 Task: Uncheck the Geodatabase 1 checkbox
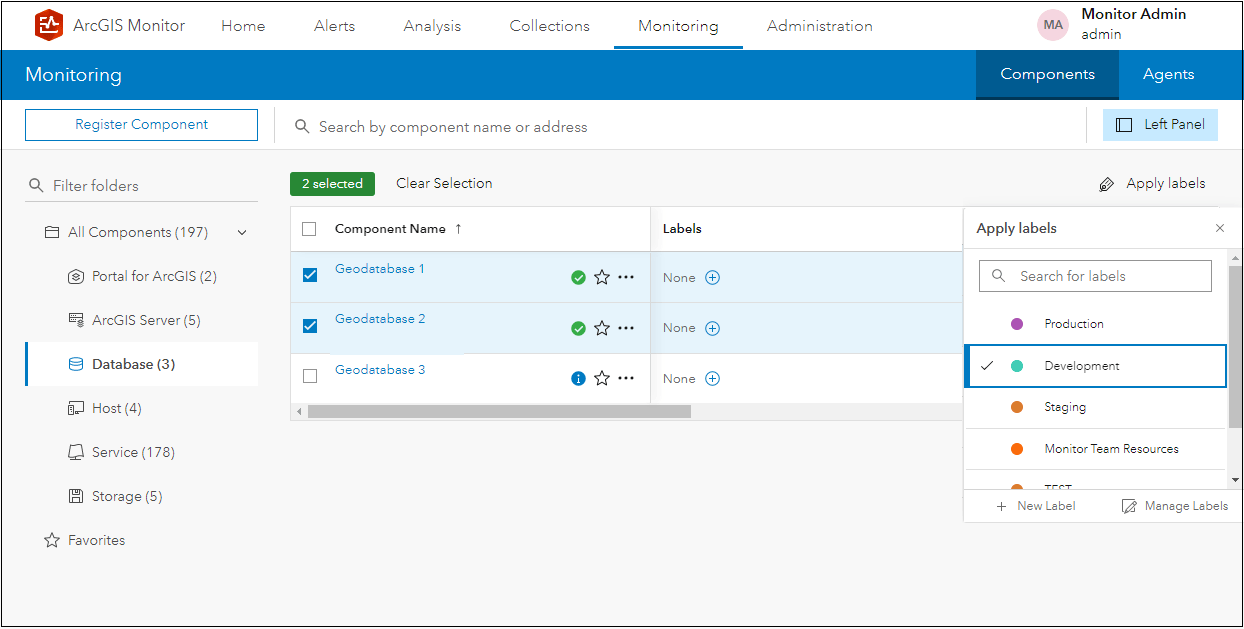point(310,275)
